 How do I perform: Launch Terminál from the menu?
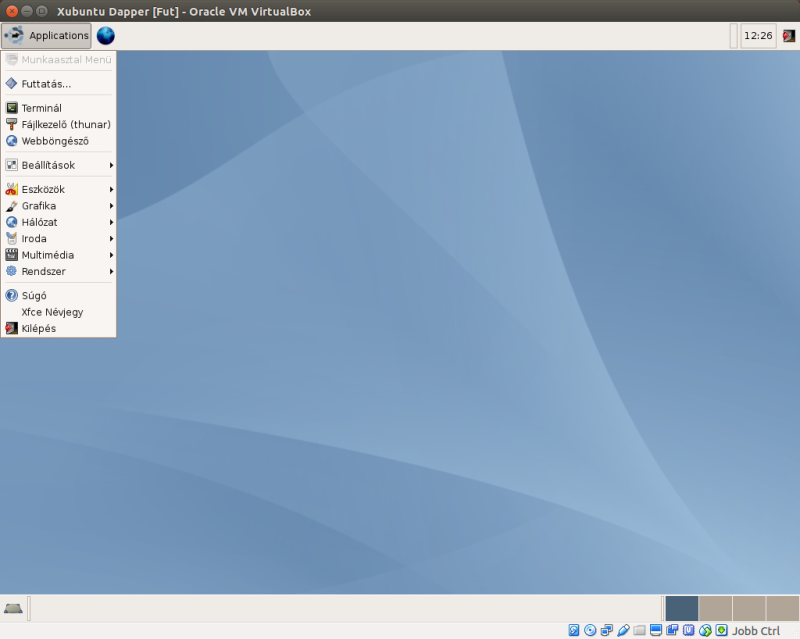tap(59, 108)
